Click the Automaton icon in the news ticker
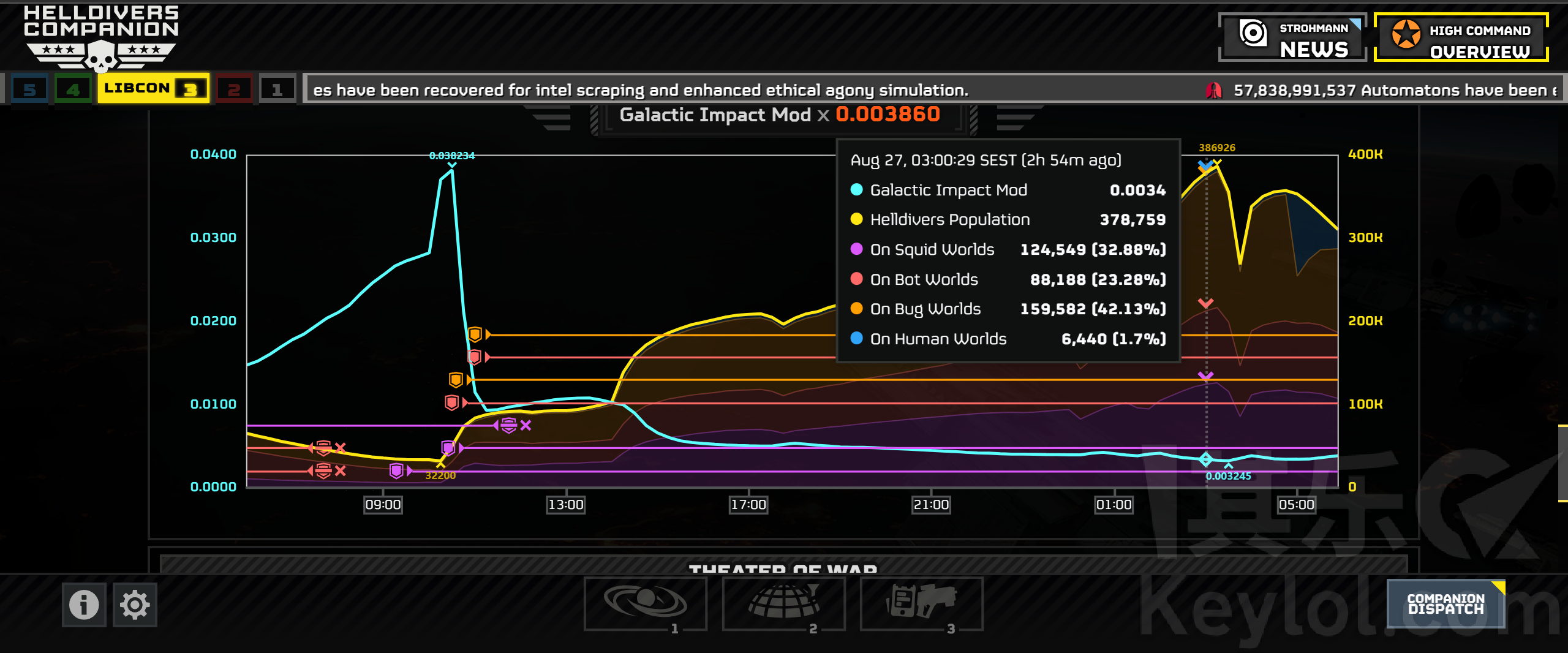Image resolution: width=1568 pixels, height=653 pixels. click(1214, 91)
